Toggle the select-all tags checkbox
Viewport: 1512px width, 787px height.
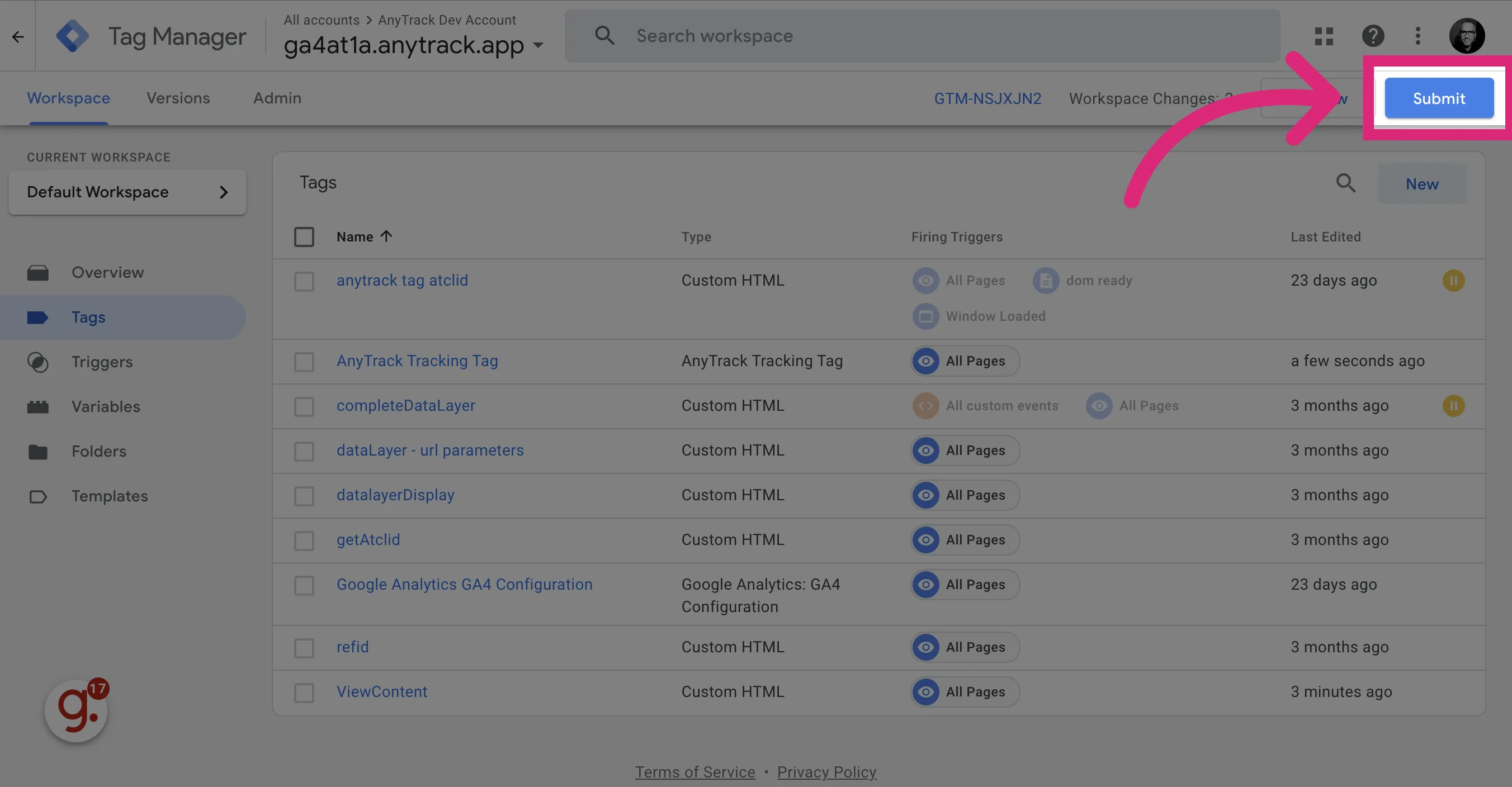tap(304, 237)
